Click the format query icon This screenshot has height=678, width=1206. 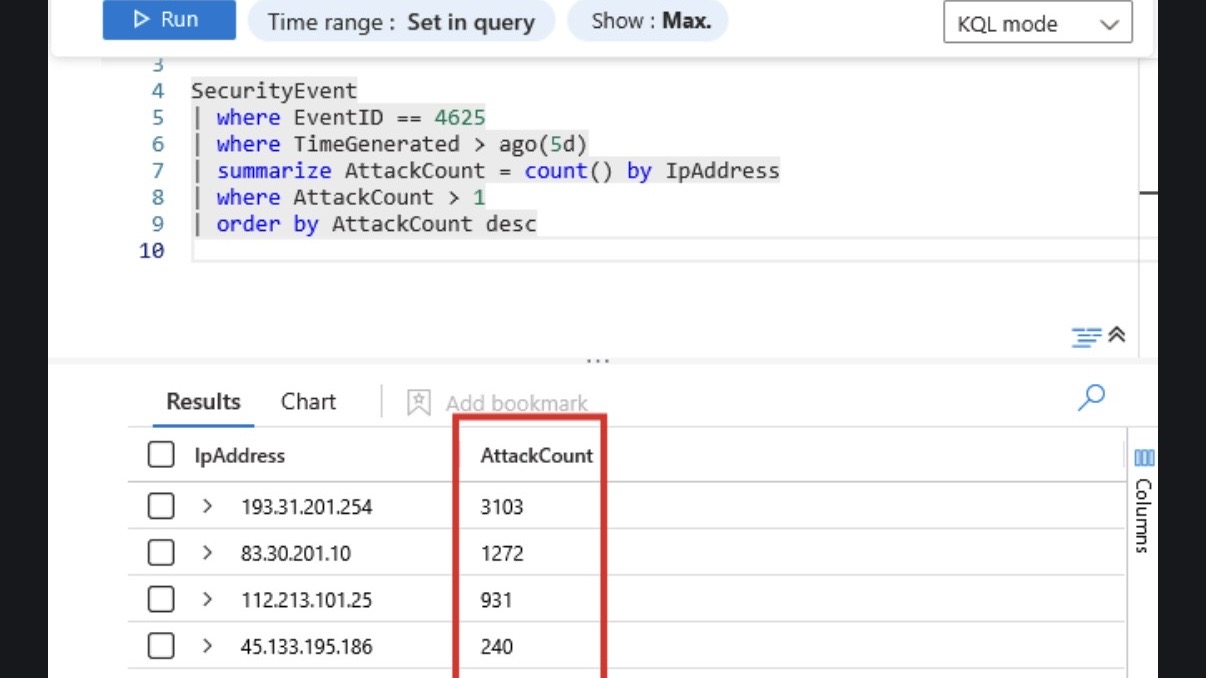pos(1085,337)
